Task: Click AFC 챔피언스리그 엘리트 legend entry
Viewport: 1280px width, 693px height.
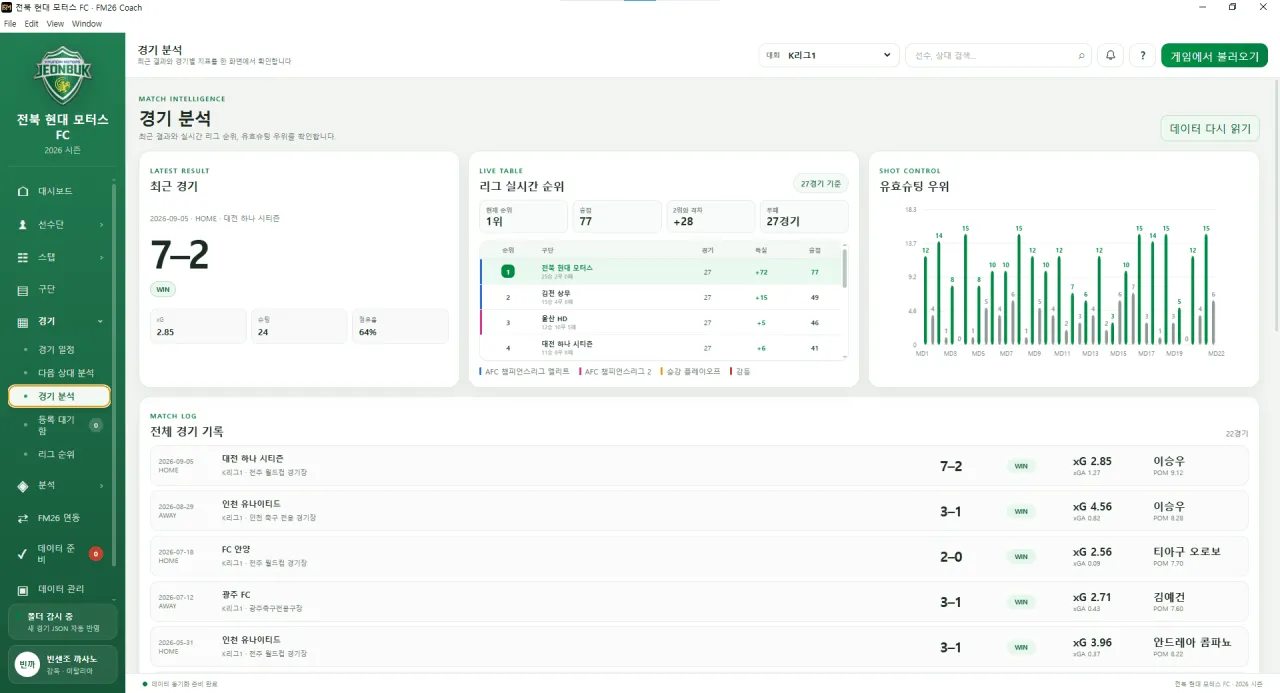Action: (x=525, y=371)
